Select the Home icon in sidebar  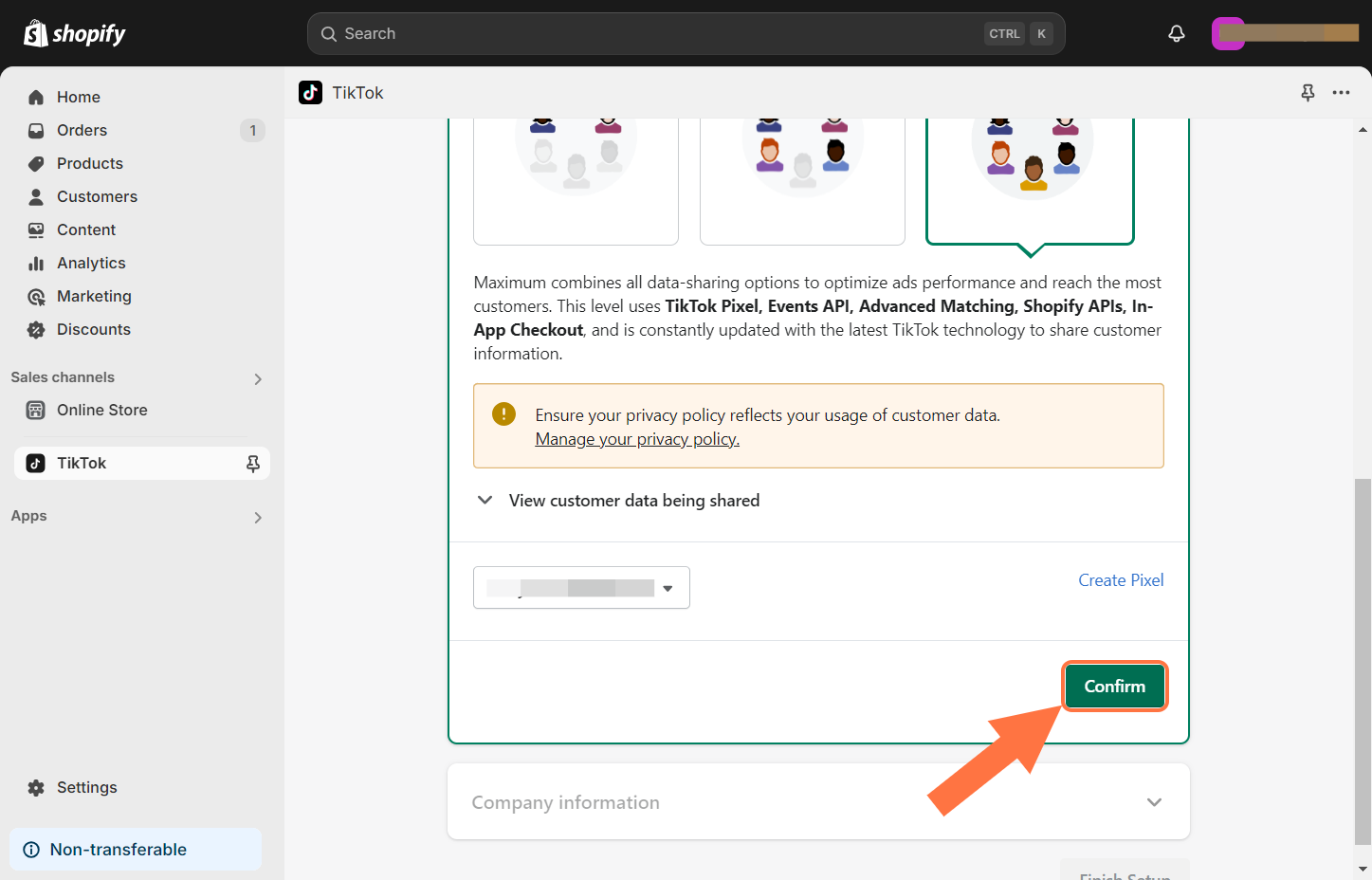pyautogui.click(x=35, y=97)
